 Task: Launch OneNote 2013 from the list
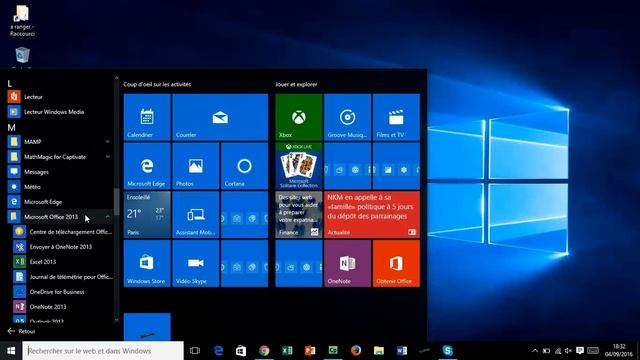point(62,307)
